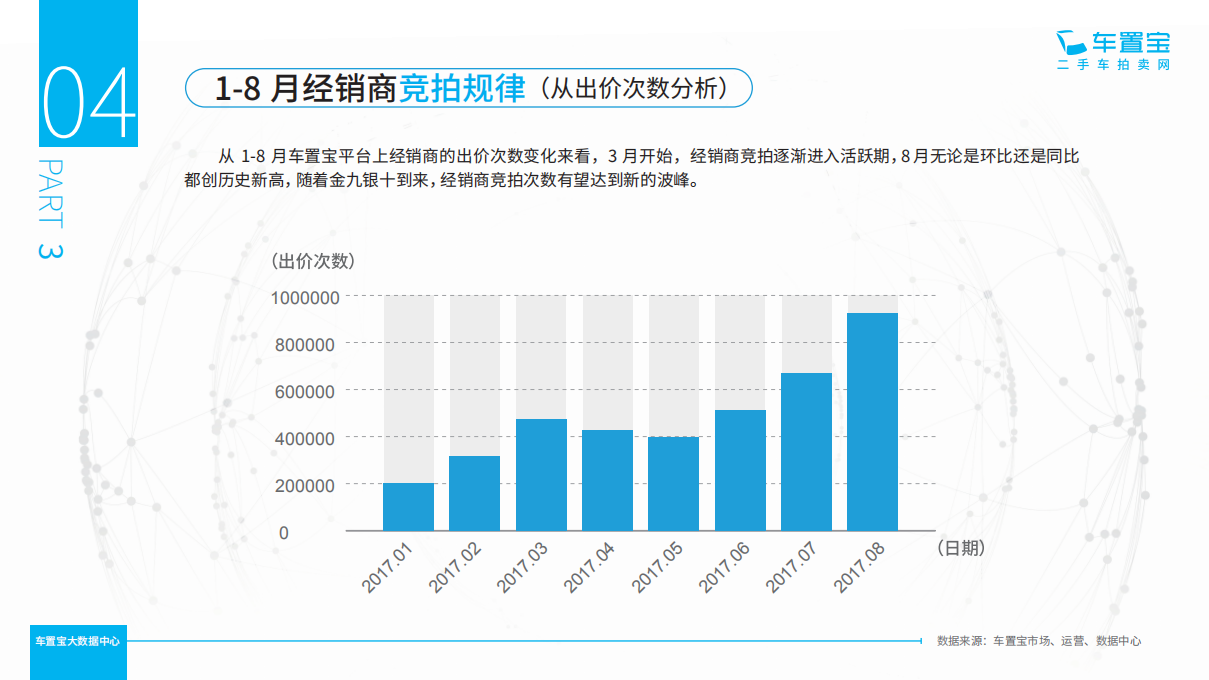The height and width of the screenshot is (680, 1209).
Task: Click the 2017.01 shortest blue bar
Action: [x=407, y=505]
